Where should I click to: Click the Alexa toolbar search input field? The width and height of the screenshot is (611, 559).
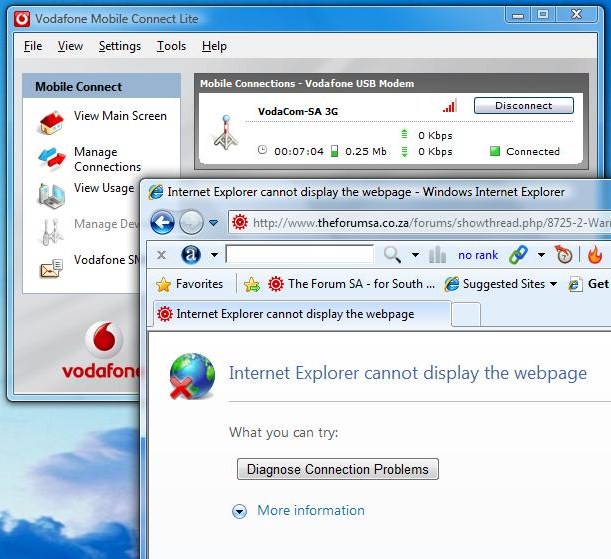coord(299,255)
